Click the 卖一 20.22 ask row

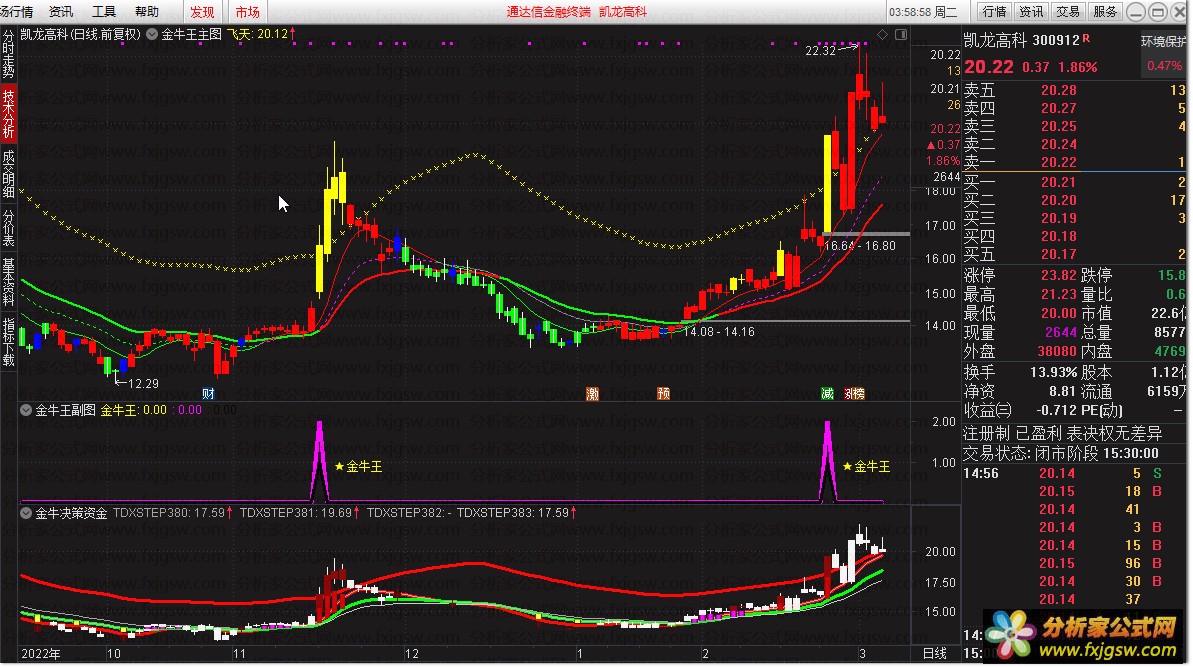pos(1075,162)
